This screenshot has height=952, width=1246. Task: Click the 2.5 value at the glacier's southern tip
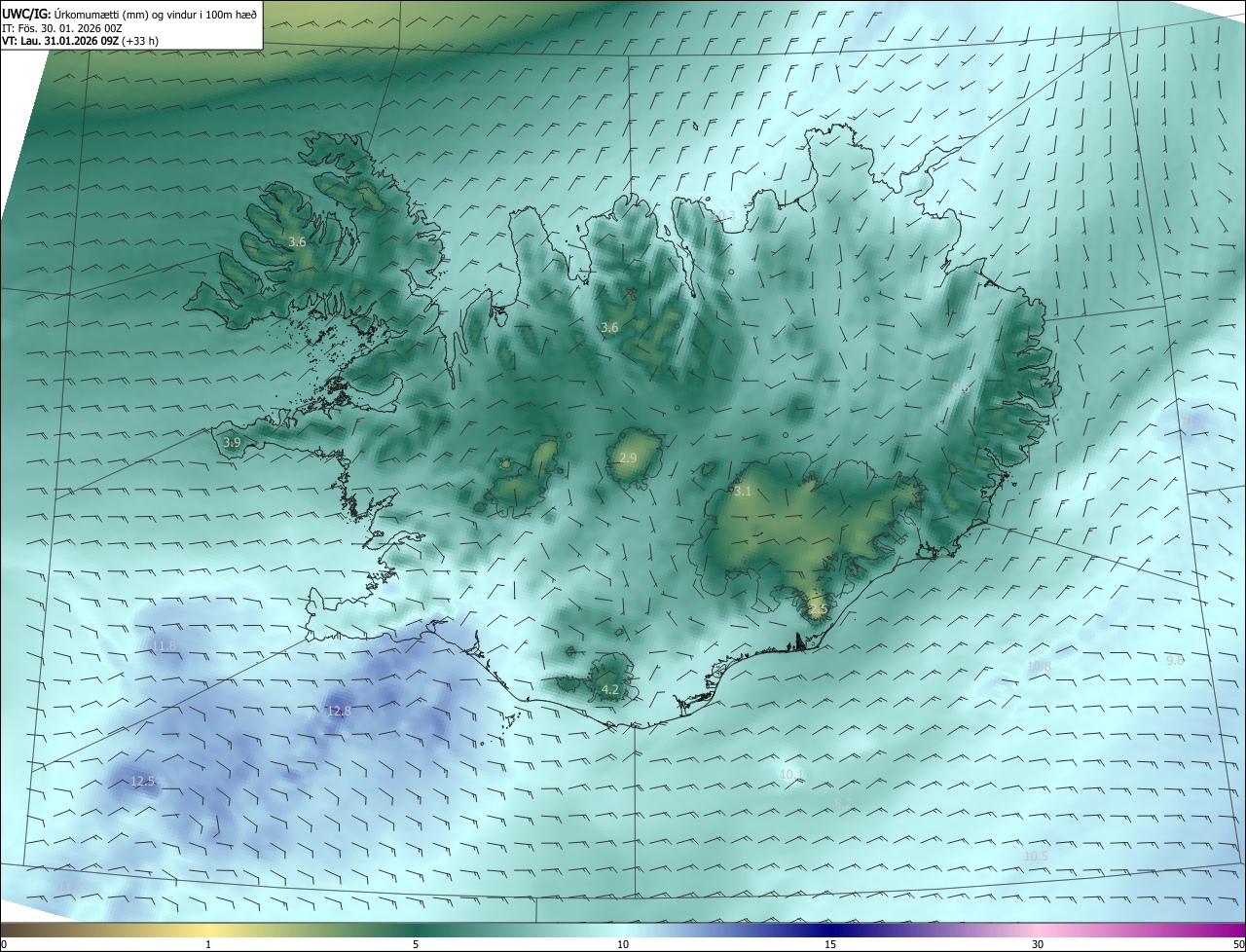click(818, 609)
